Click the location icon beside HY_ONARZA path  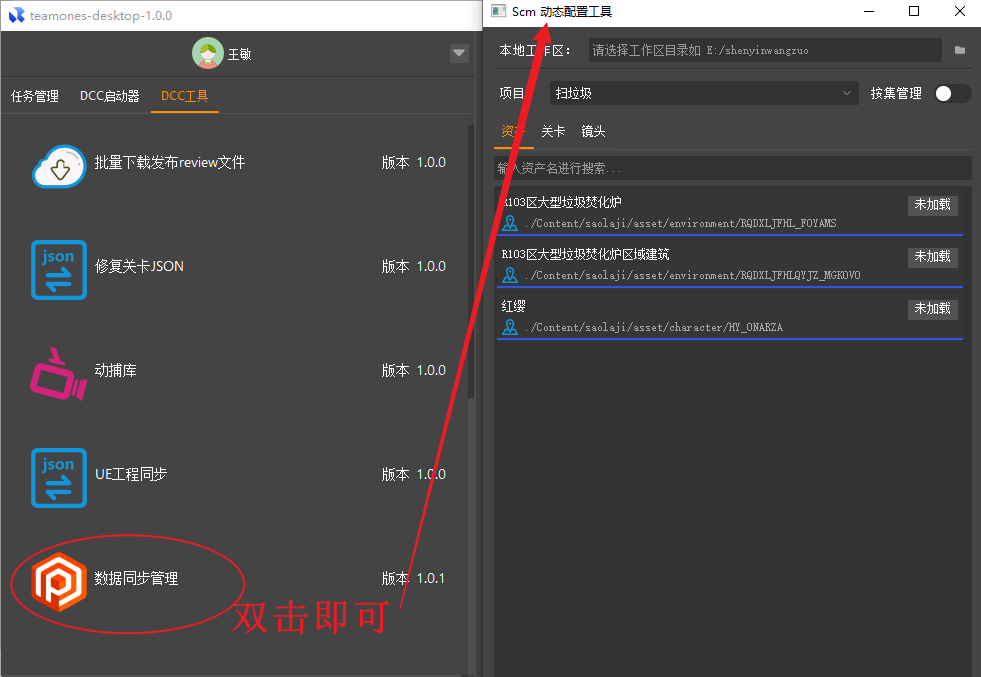pos(511,327)
